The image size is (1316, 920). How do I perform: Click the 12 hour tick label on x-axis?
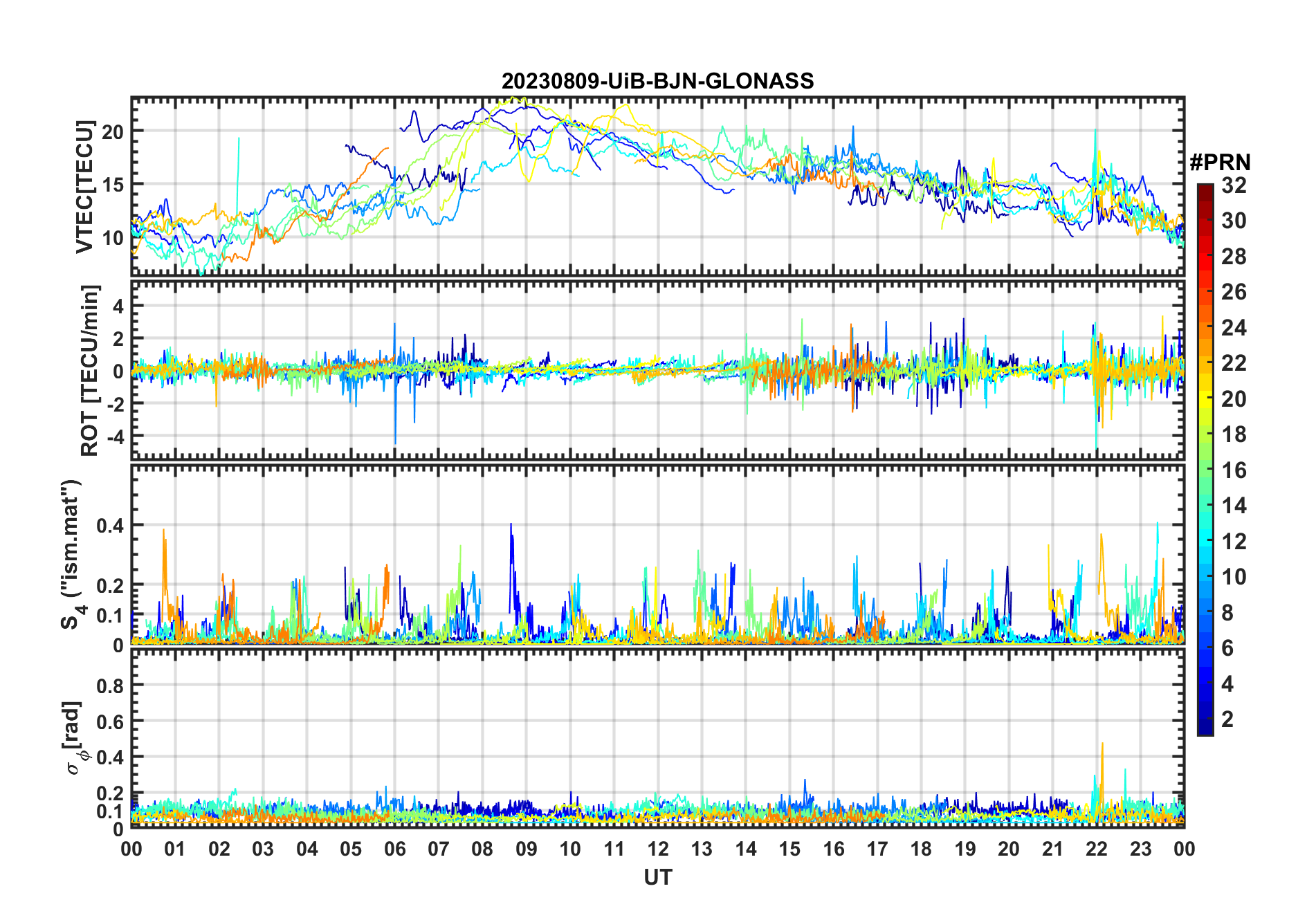pos(658,849)
